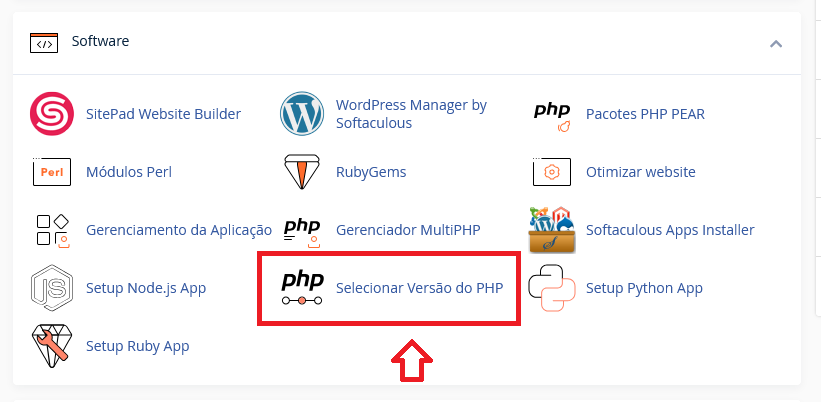This screenshot has height=402, width=821.
Task: Open the Otimizar website icon
Action: (552, 172)
